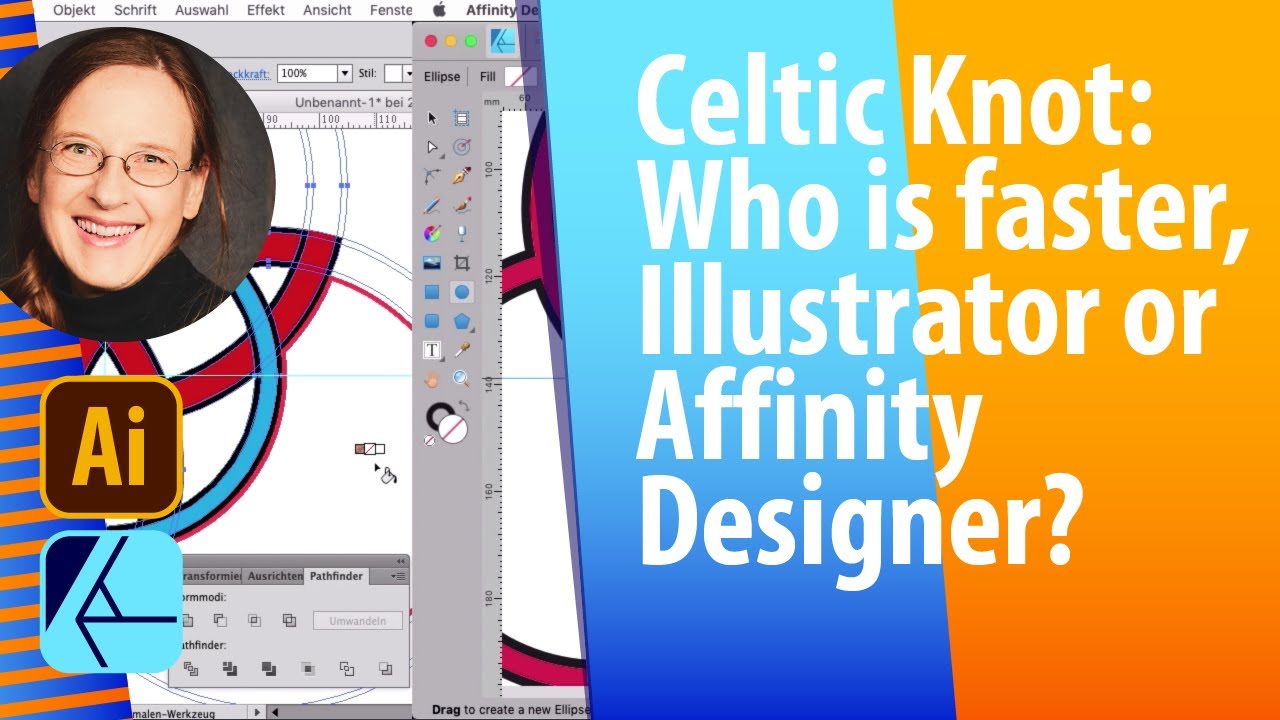The width and height of the screenshot is (1280, 720).
Task: Apply fourth Pathfinder crop icon
Action: coord(308,668)
